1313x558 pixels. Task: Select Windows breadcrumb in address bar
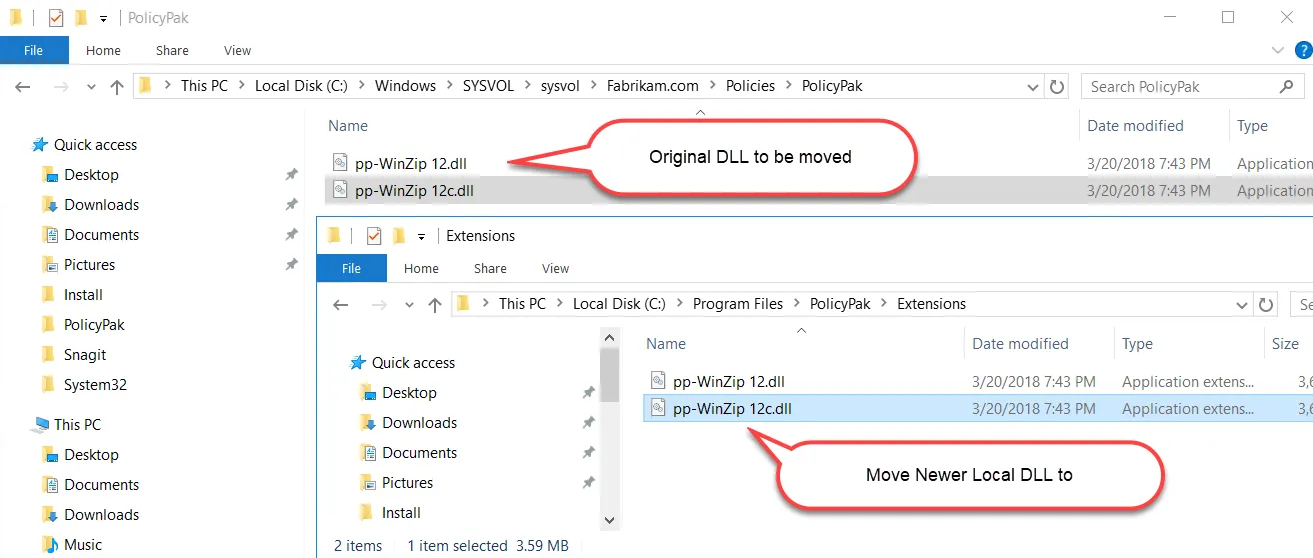405,86
